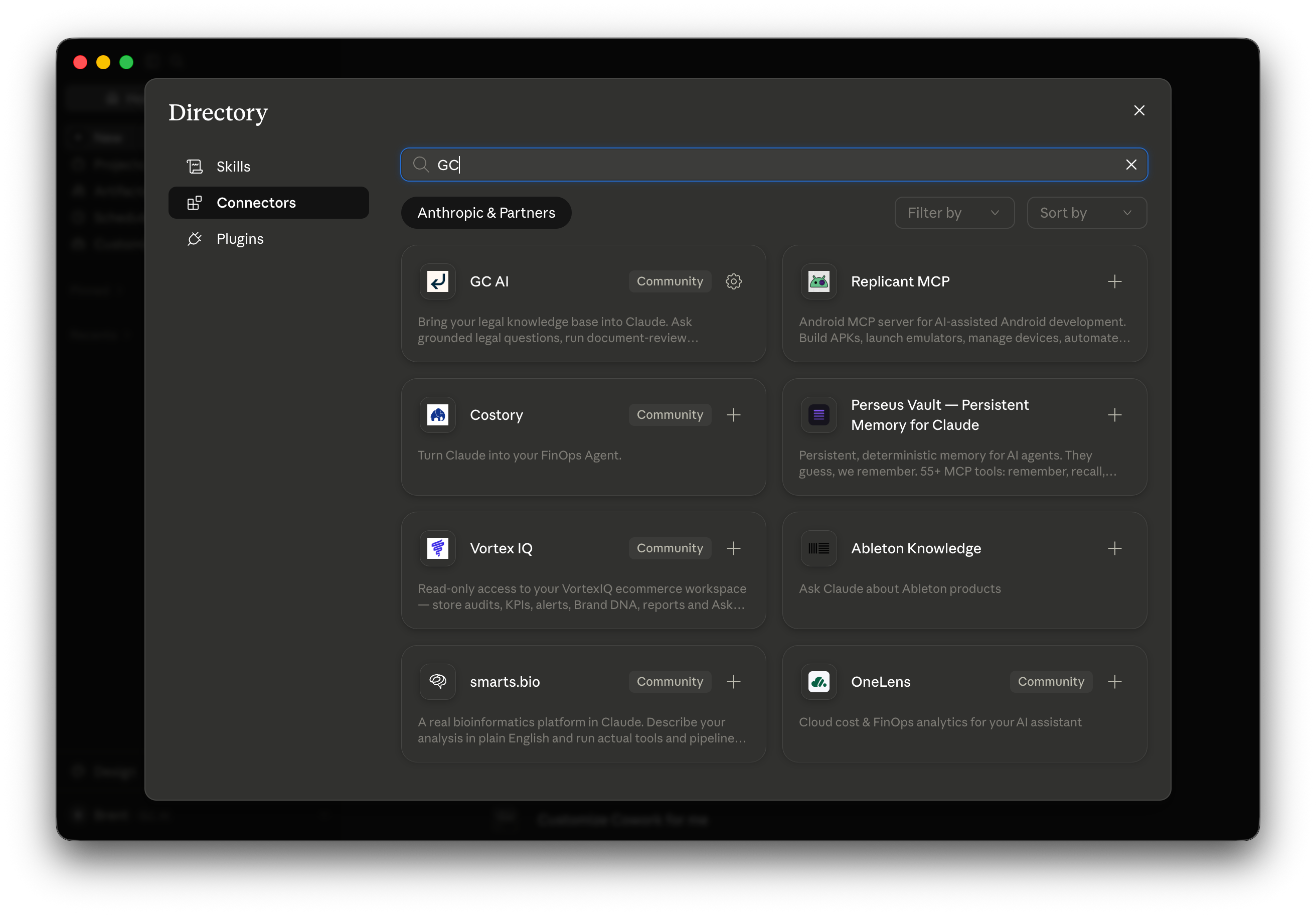Click the smarts.bio connector name
Viewport: 1316px width, 915px height.
tap(505, 682)
